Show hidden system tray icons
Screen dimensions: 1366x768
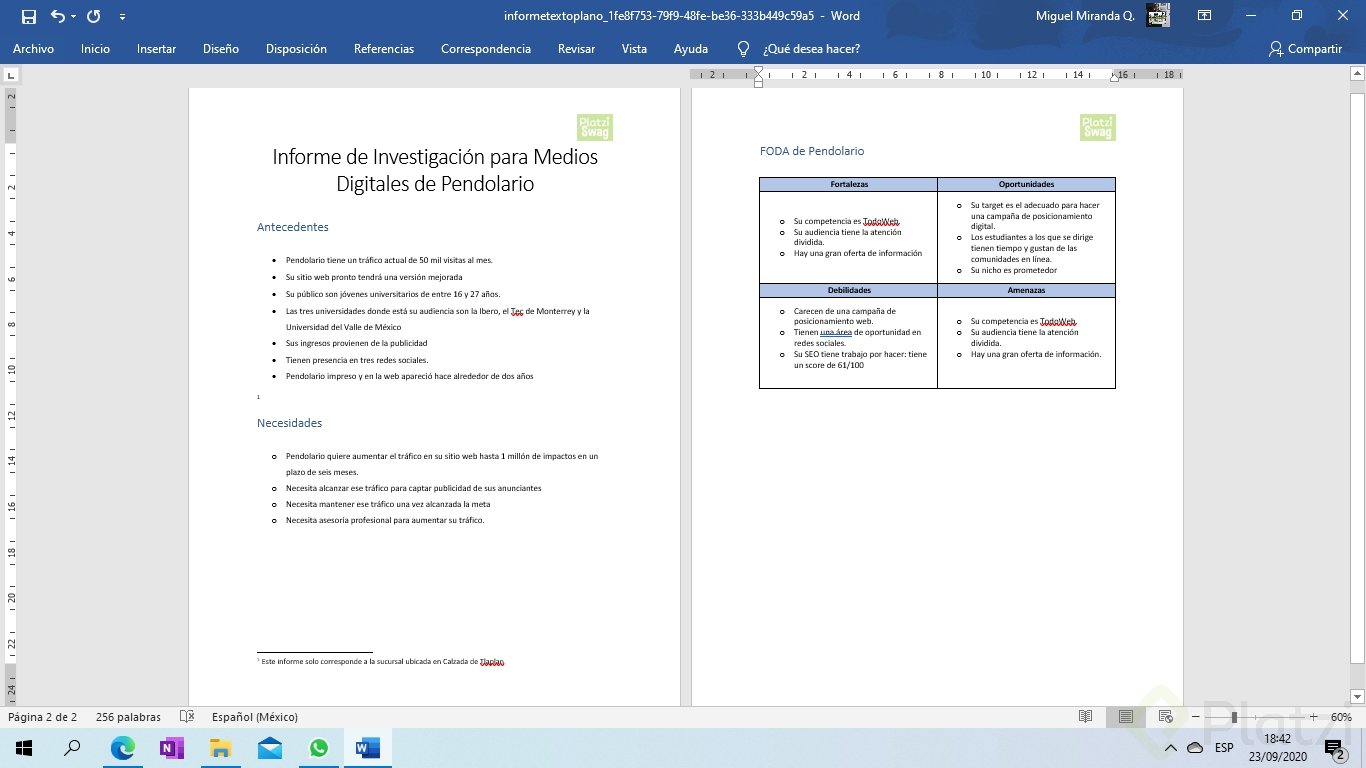[x=1170, y=748]
